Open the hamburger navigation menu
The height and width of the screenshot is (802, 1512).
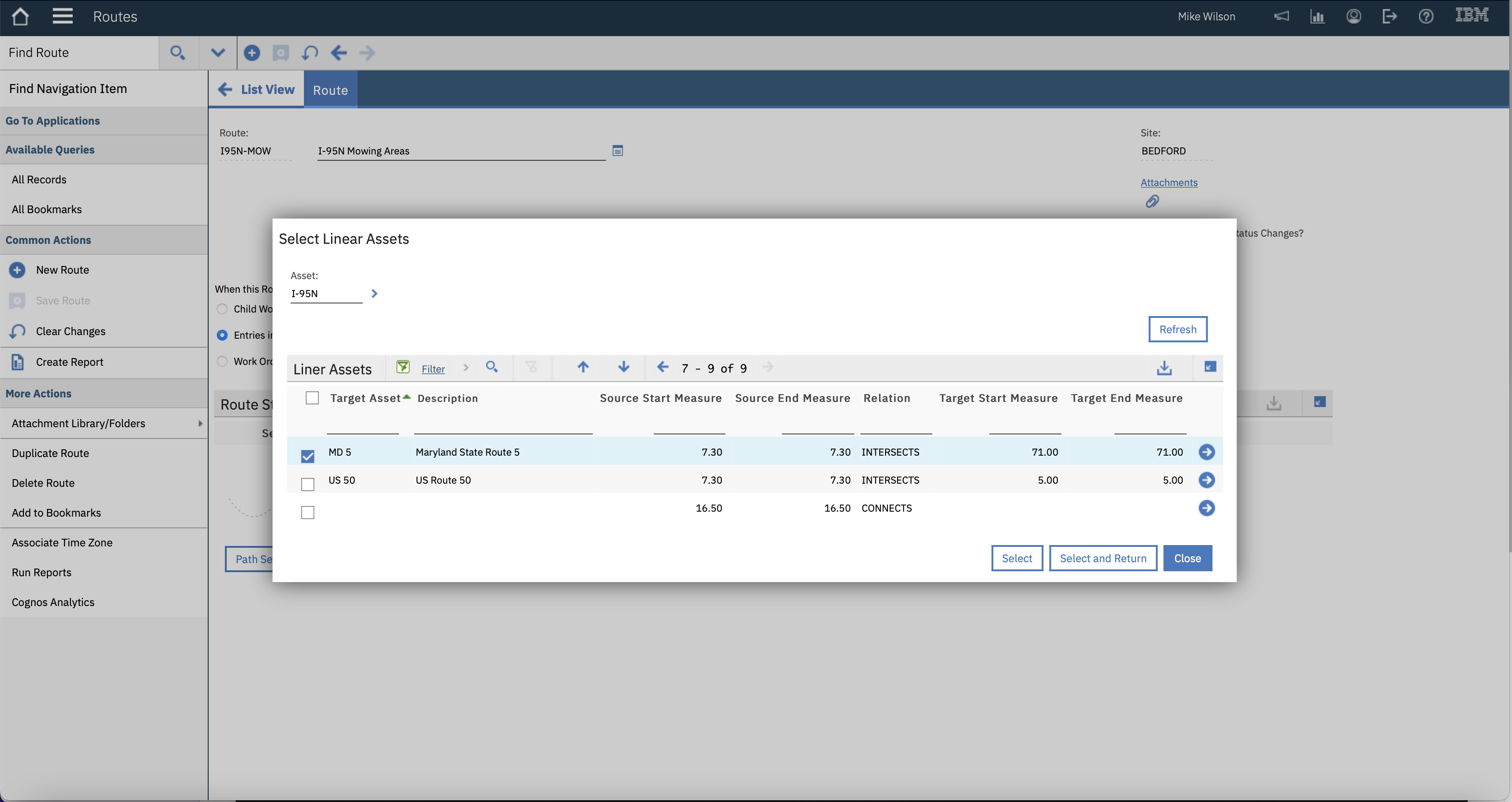62,16
